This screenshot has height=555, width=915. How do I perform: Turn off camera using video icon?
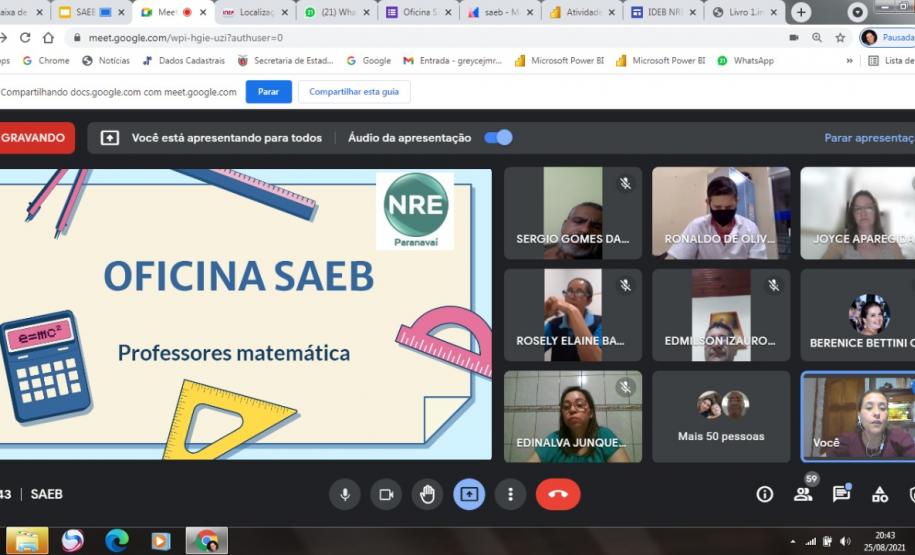coord(386,494)
